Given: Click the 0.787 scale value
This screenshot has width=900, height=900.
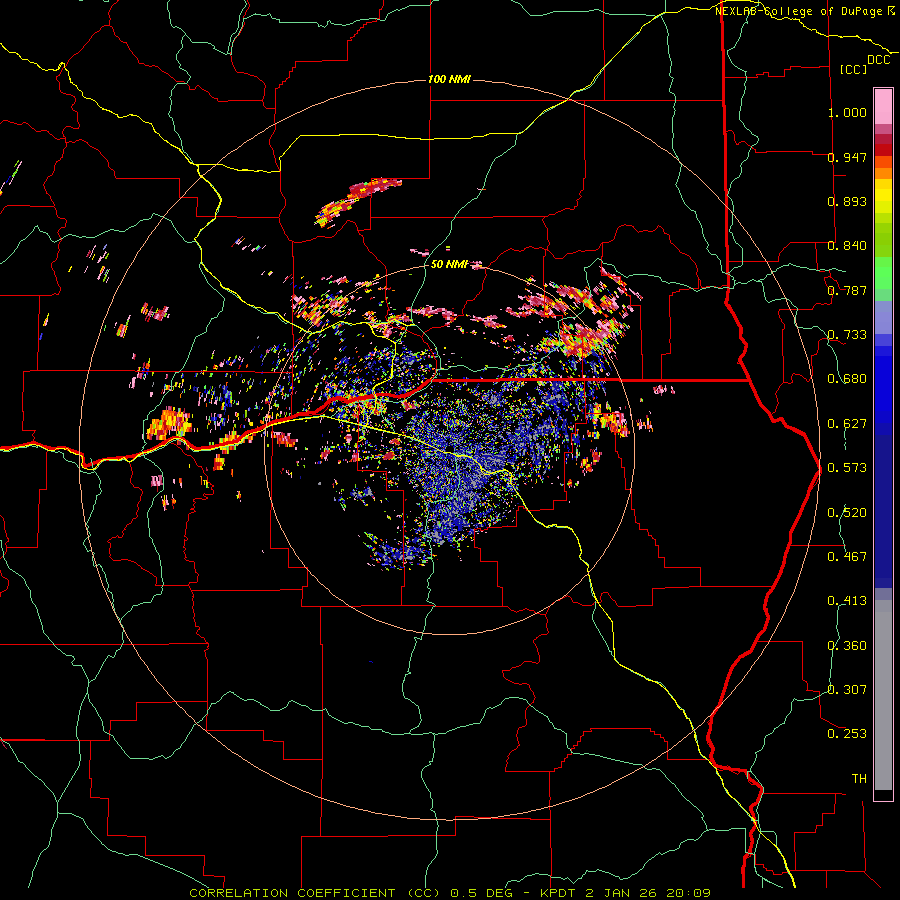Looking at the screenshot, I should tap(847, 290).
